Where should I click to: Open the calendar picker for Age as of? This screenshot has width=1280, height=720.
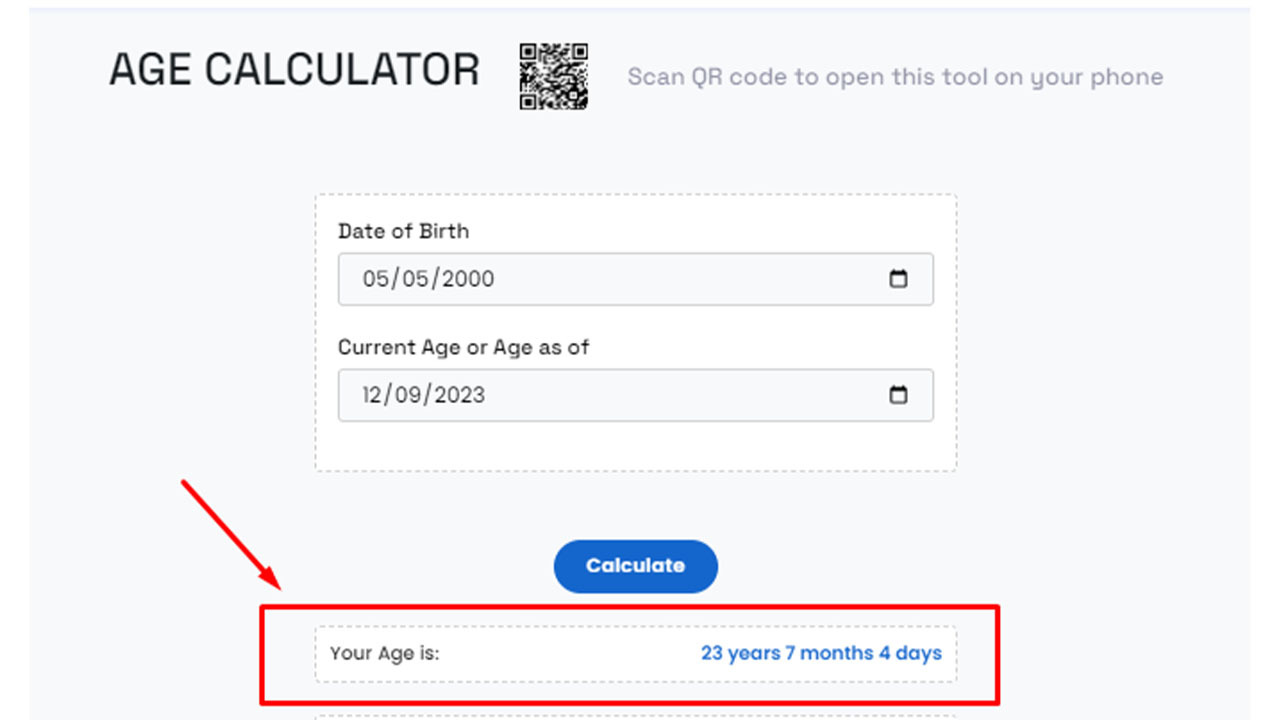898,395
